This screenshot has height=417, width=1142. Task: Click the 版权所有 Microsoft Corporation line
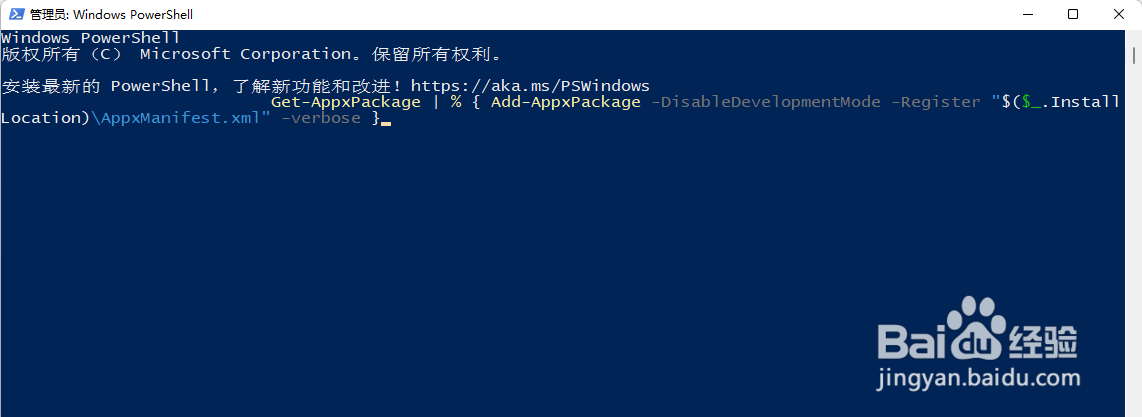click(250, 54)
